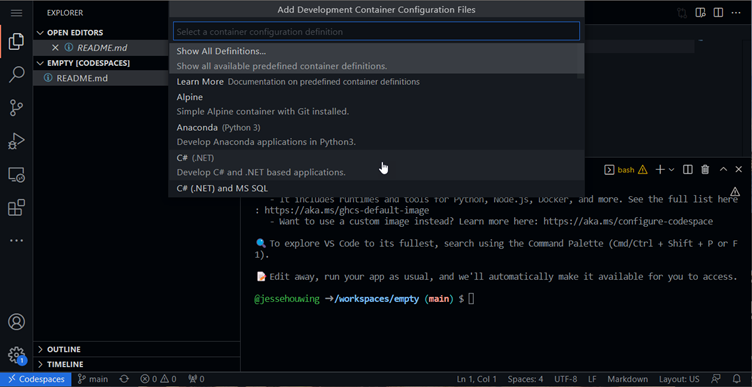
Task: Open the Run and Debug view
Action: (16, 141)
